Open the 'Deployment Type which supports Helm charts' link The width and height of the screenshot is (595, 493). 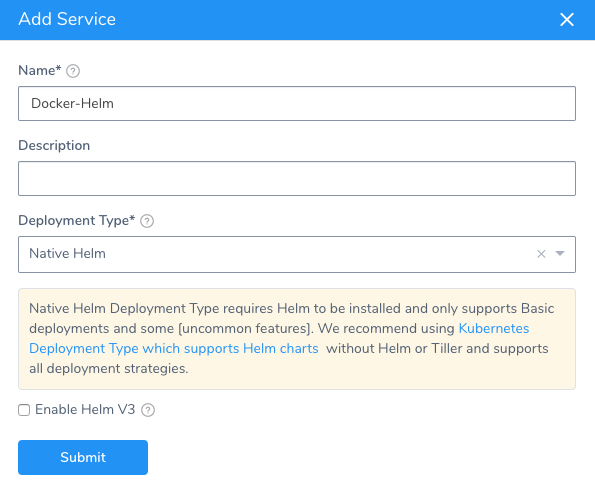click(x=174, y=348)
